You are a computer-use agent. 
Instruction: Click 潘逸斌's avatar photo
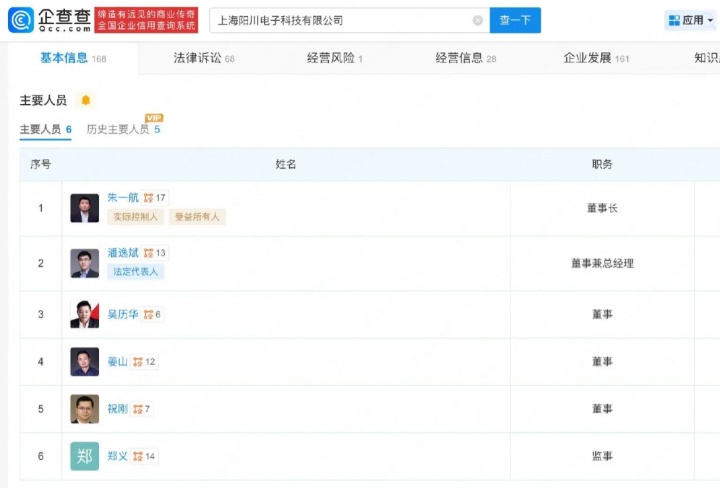coord(84,263)
